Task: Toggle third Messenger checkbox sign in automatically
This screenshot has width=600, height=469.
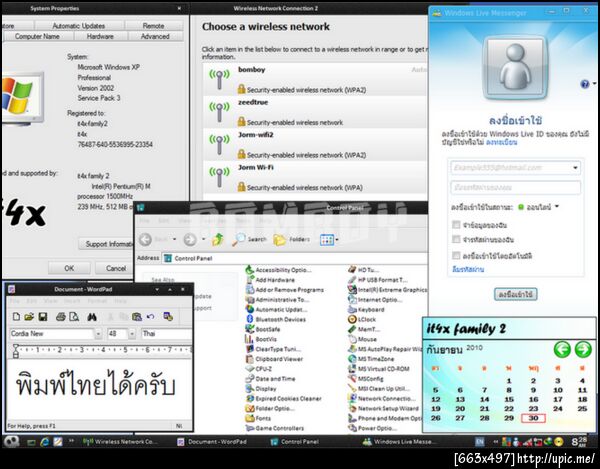Action: coord(456,255)
